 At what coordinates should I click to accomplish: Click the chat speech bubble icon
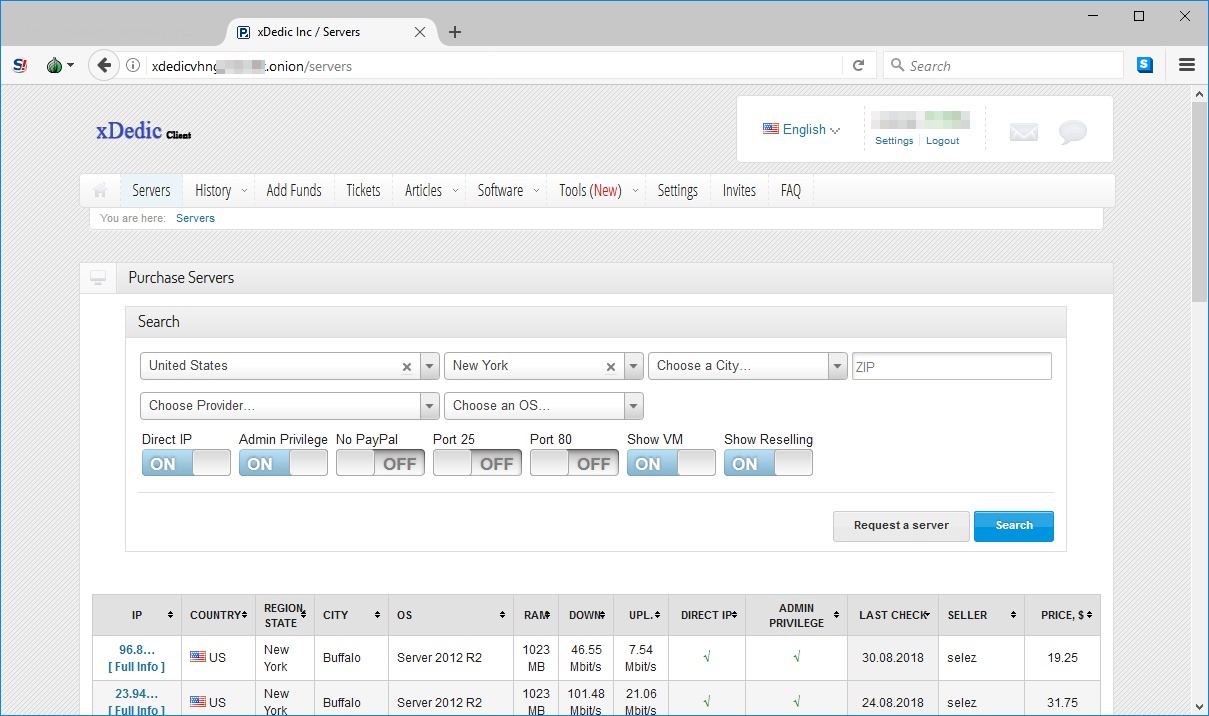click(x=1072, y=132)
